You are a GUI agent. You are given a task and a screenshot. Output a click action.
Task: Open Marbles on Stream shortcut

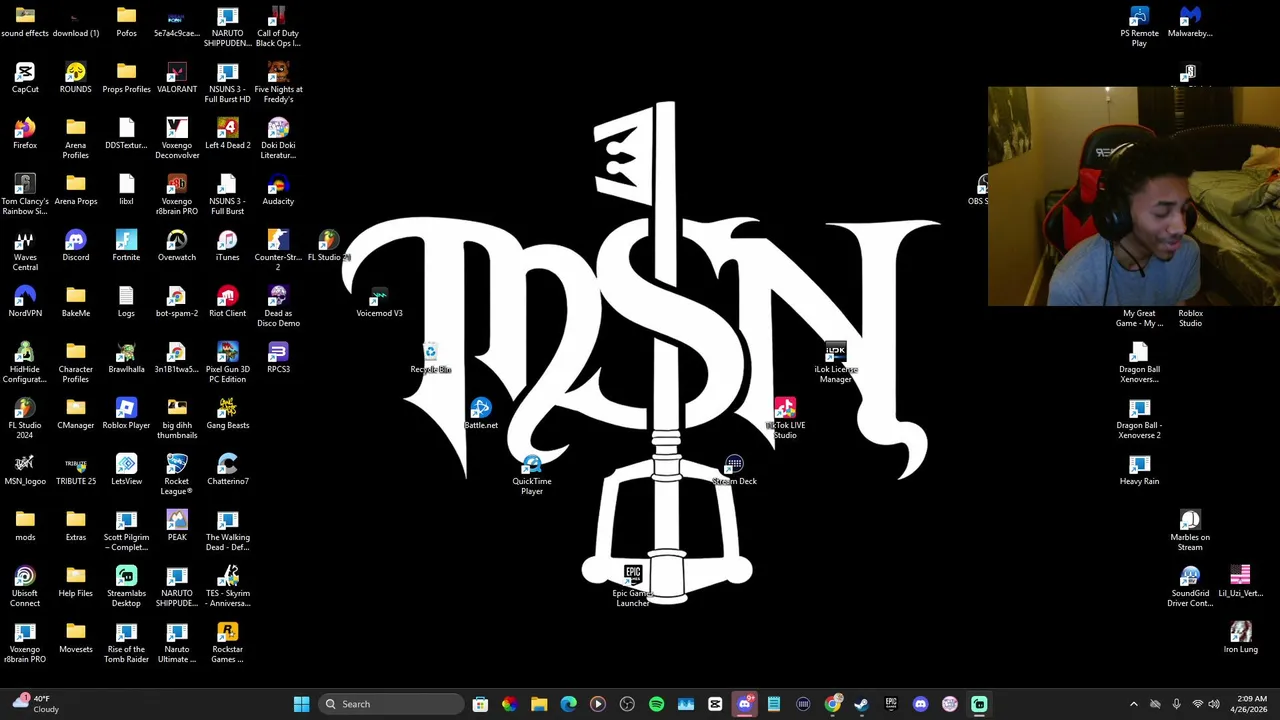1190,530
